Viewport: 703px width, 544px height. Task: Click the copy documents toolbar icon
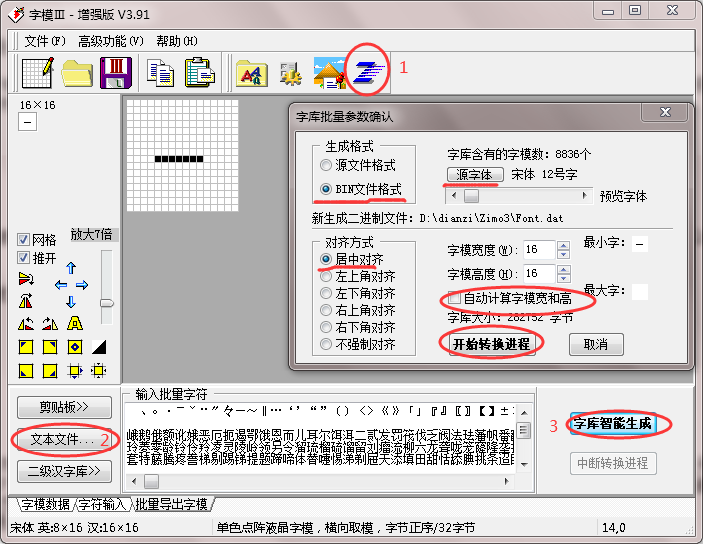[160, 73]
